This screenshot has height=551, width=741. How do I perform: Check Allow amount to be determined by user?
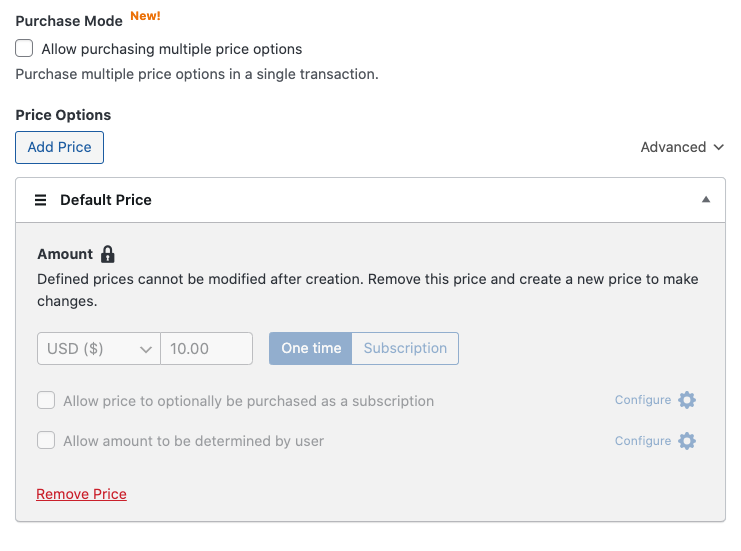(x=46, y=441)
